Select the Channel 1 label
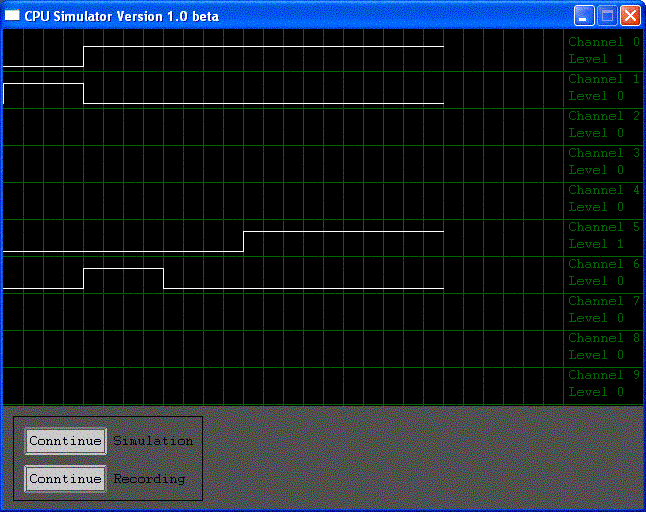 tap(604, 79)
